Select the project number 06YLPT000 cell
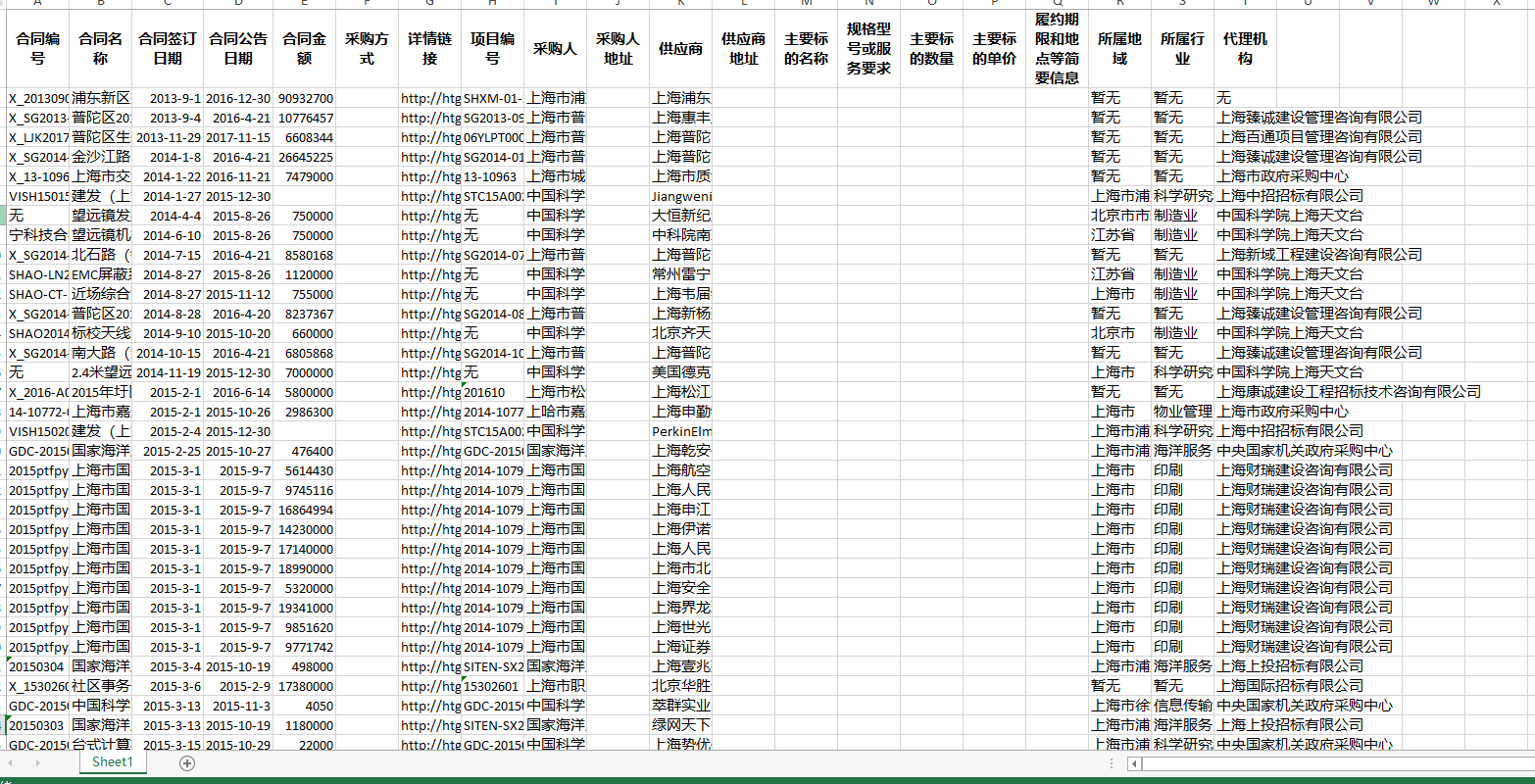Image resolution: width=1535 pixels, height=784 pixels. pyautogui.click(x=493, y=137)
